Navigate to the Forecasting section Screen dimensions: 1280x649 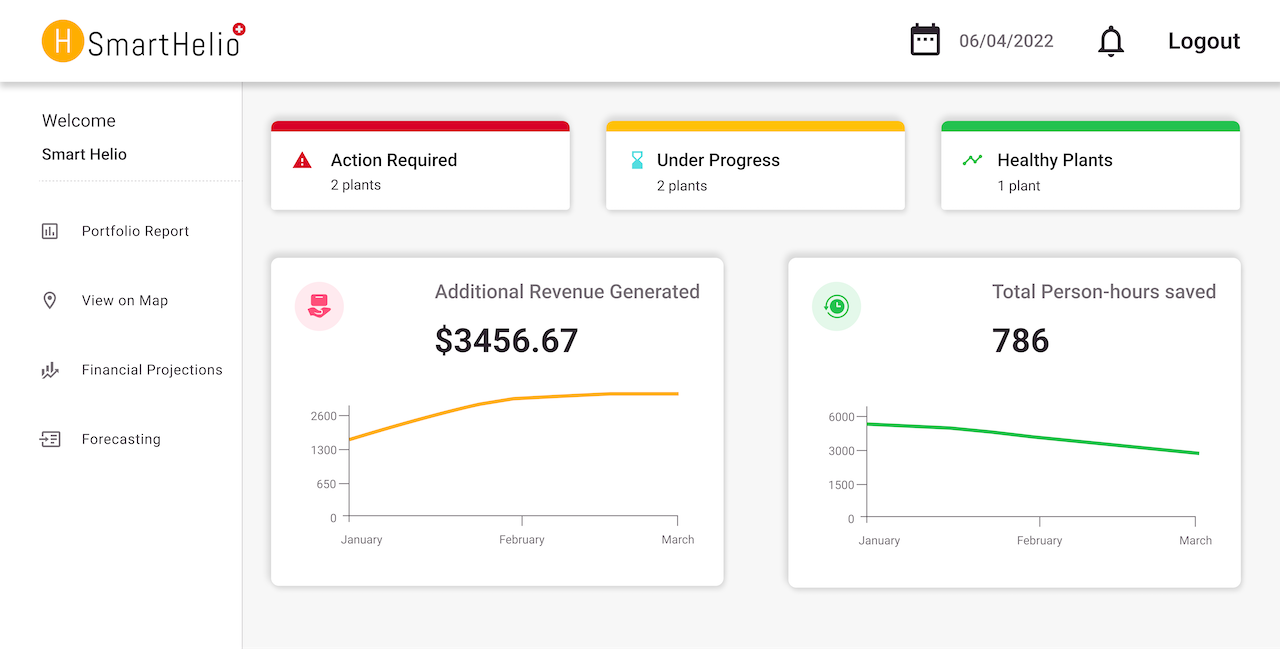(121, 439)
